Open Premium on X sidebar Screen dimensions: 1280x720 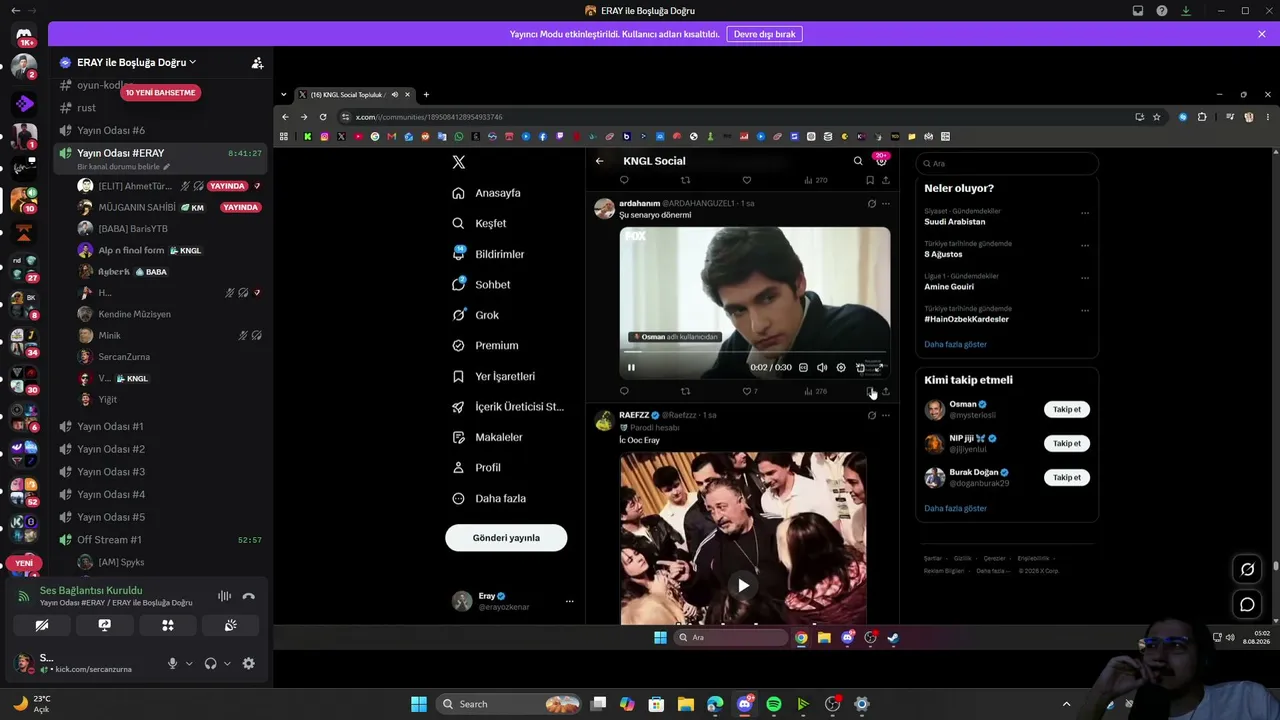[485, 345]
